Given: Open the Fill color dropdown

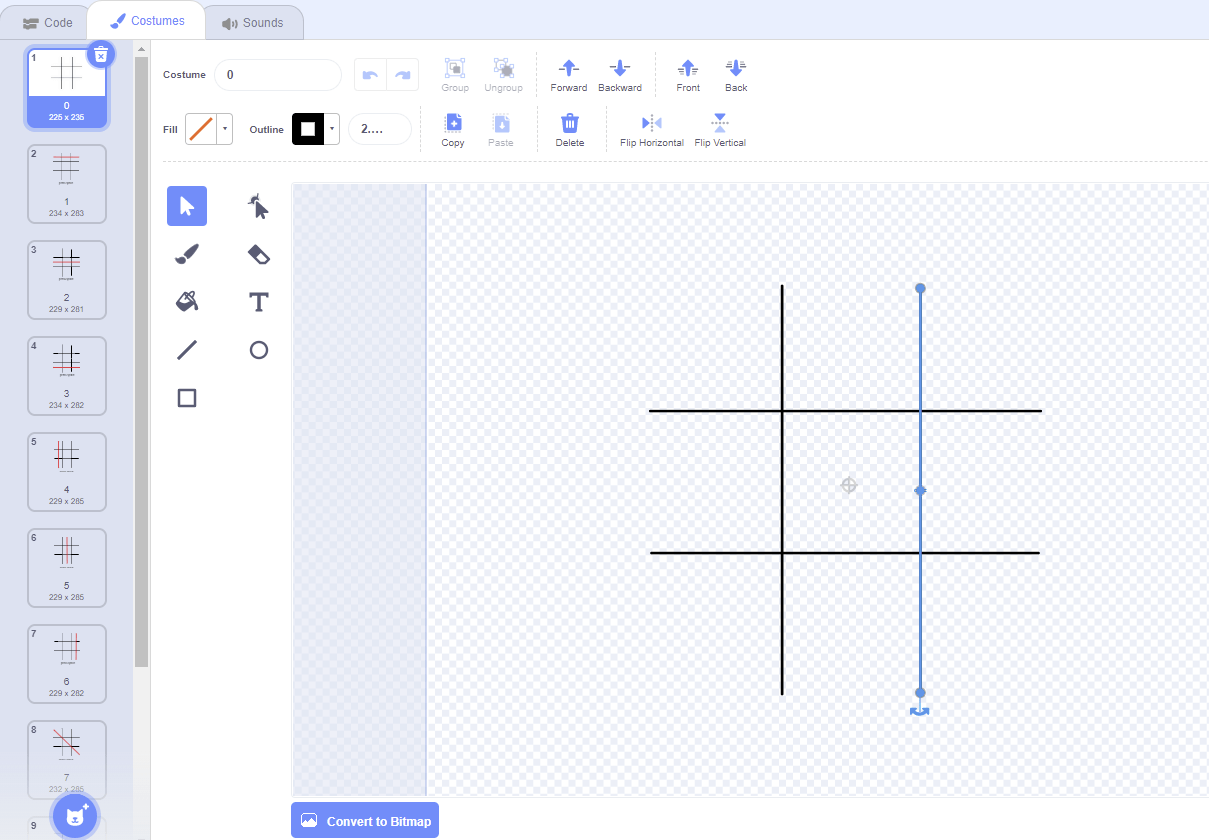Looking at the screenshot, I should [225, 129].
